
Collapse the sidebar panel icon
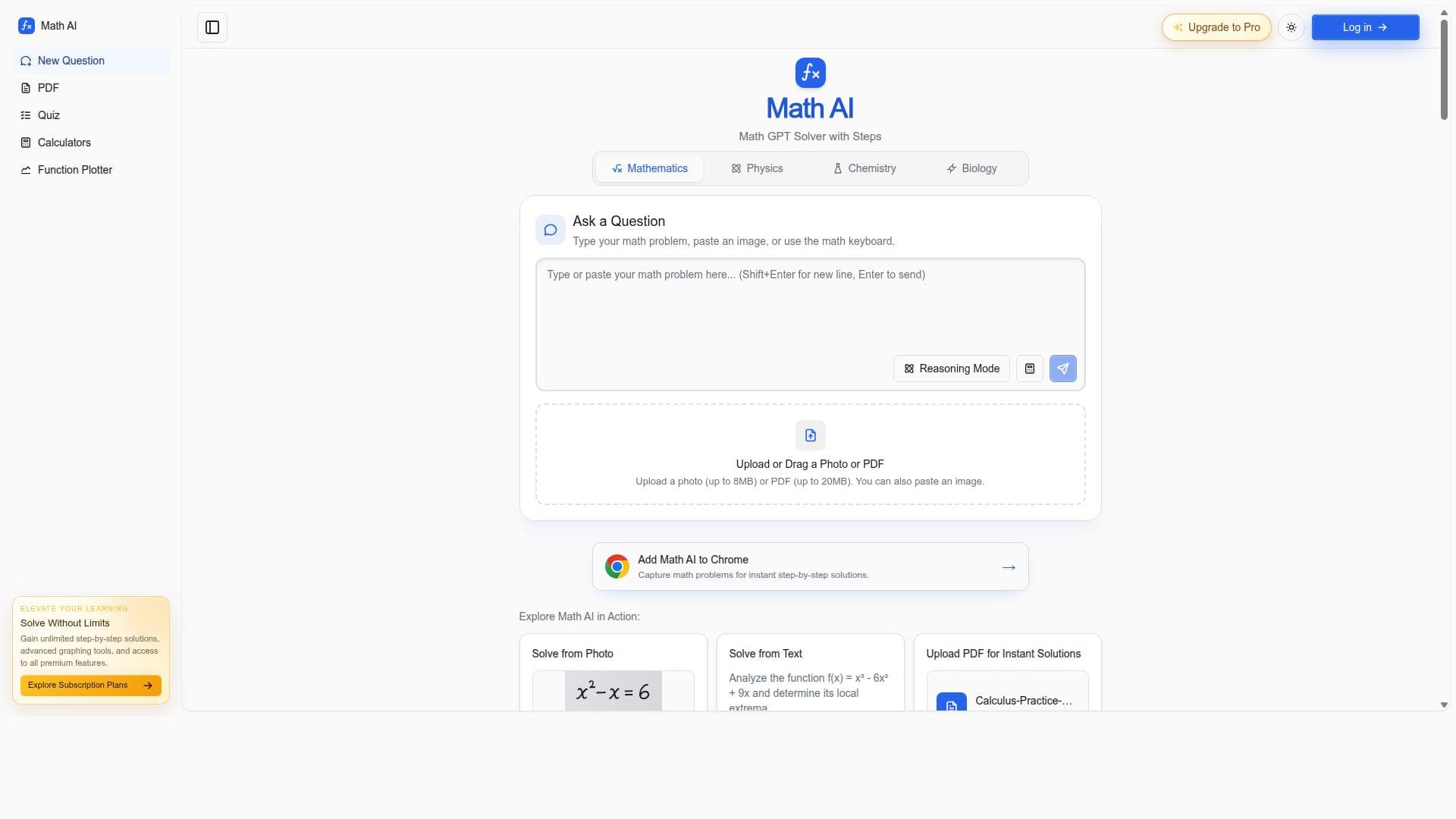tap(212, 27)
